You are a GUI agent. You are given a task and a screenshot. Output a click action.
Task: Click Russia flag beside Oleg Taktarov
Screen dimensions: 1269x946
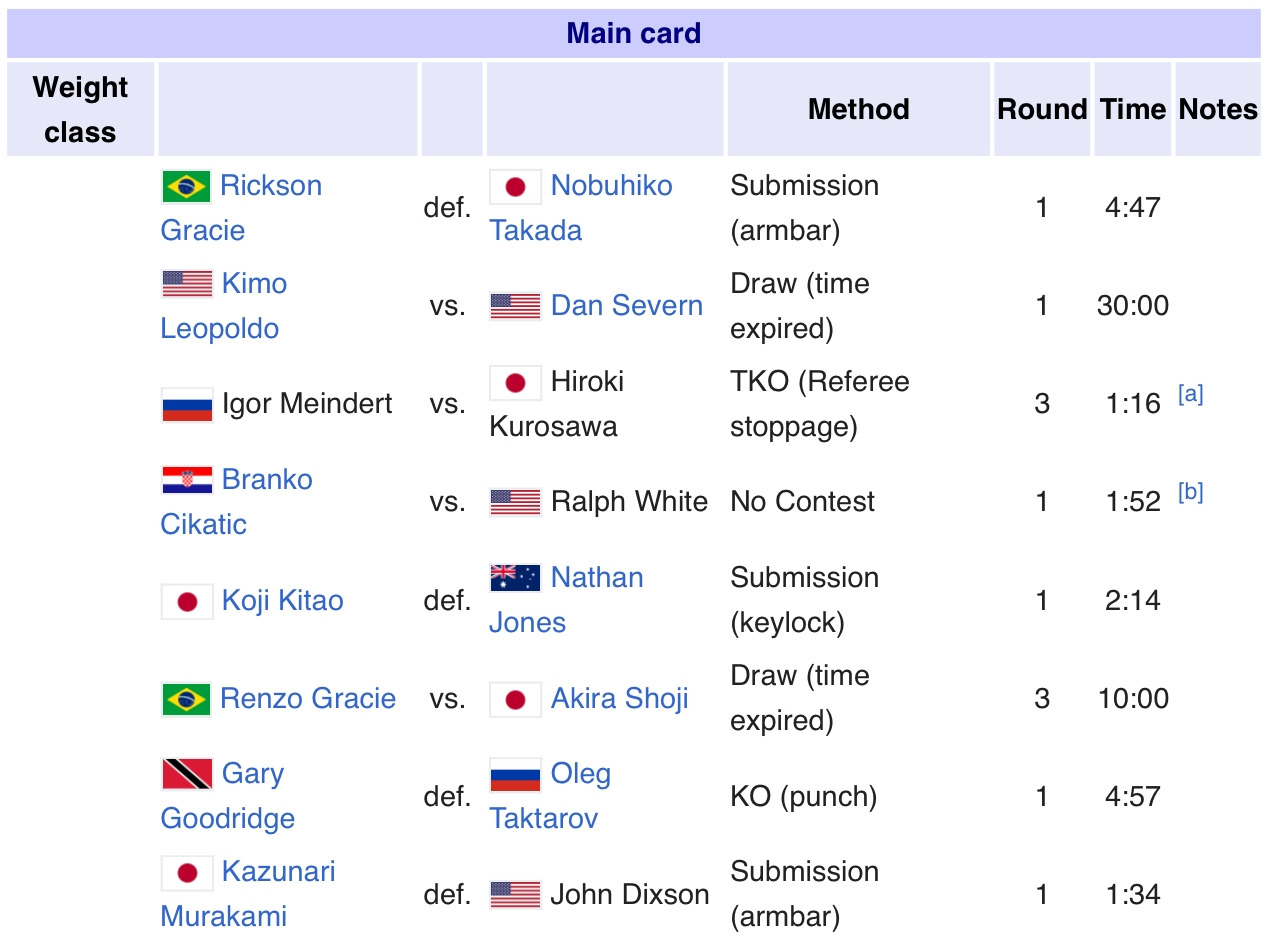coord(515,775)
